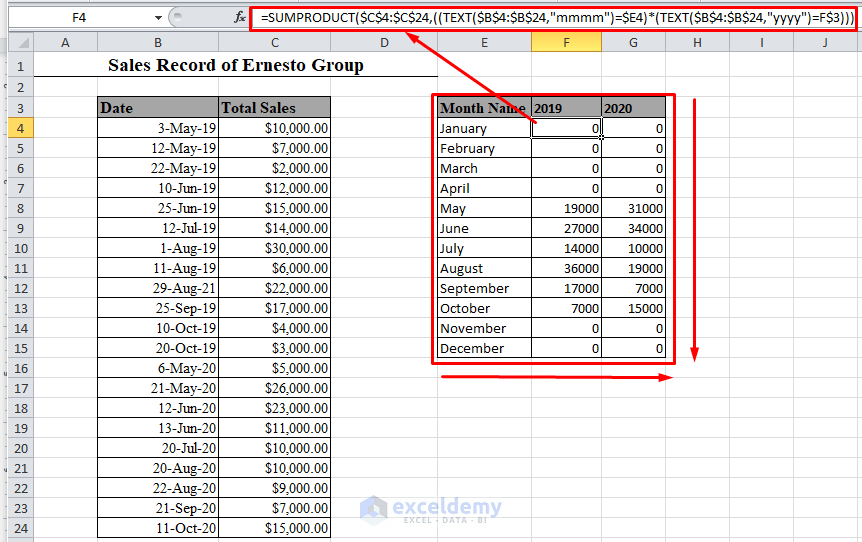Select the 2020 value 31000 for May
862x542 pixels.
click(633, 208)
